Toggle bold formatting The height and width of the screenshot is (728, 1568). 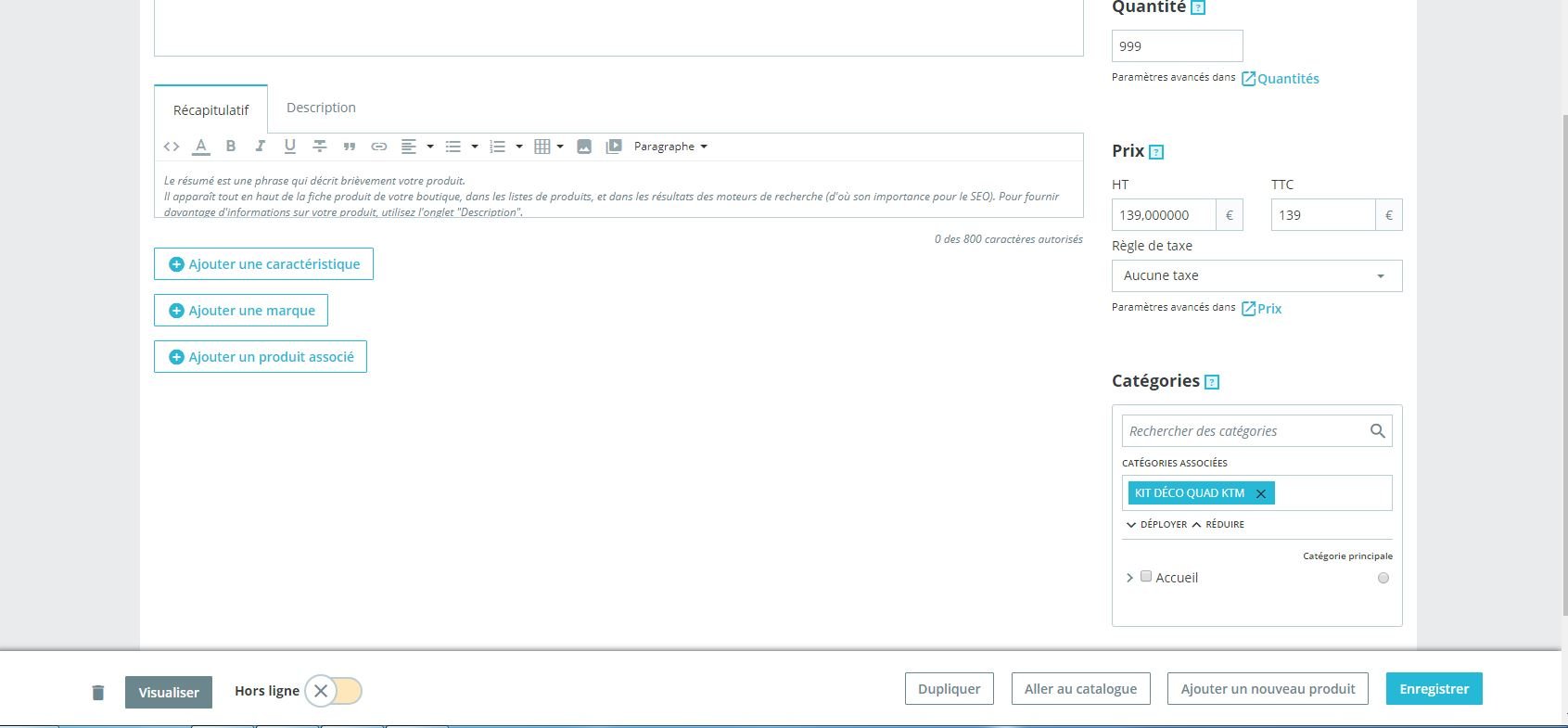click(x=231, y=146)
